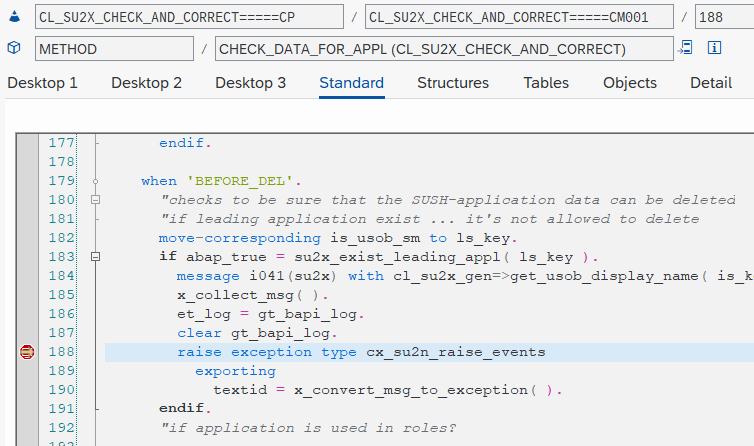Image resolution: width=754 pixels, height=446 pixels.
Task: Click the comment "if application is used in roles?
Action: (308, 428)
